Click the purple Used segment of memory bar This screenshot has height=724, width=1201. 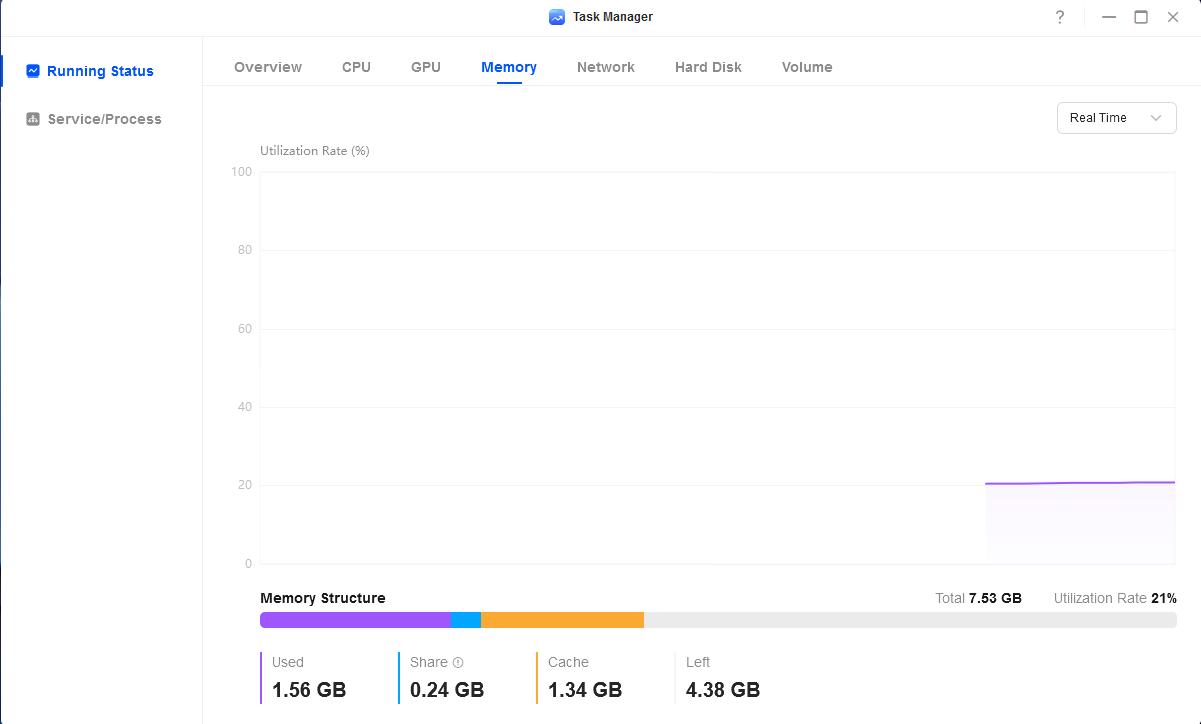point(356,620)
